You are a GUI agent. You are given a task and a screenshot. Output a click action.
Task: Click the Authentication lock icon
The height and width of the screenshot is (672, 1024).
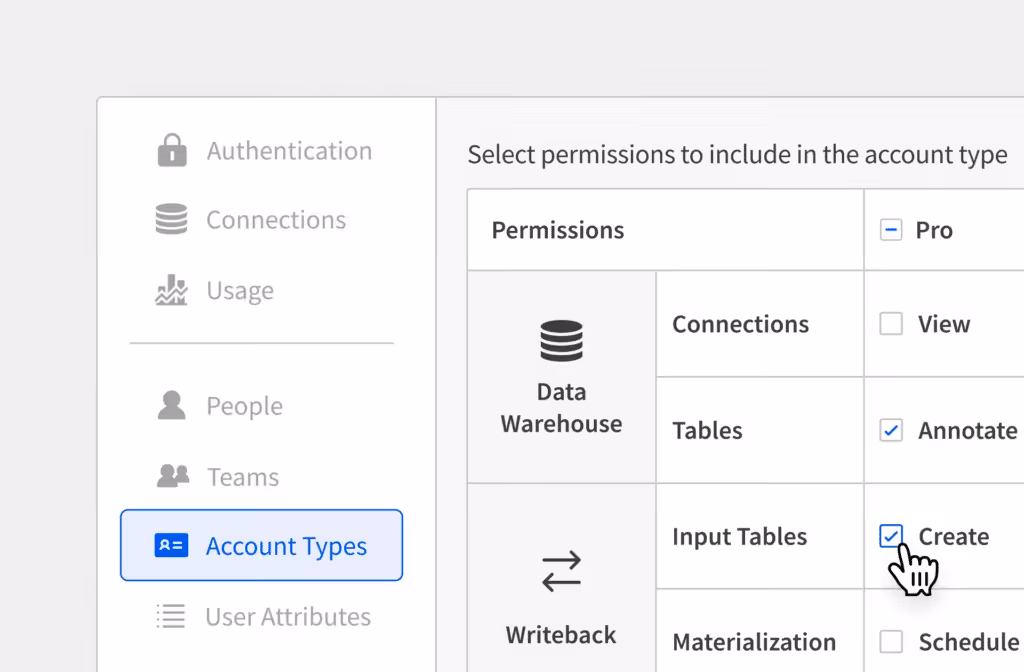(x=172, y=151)
